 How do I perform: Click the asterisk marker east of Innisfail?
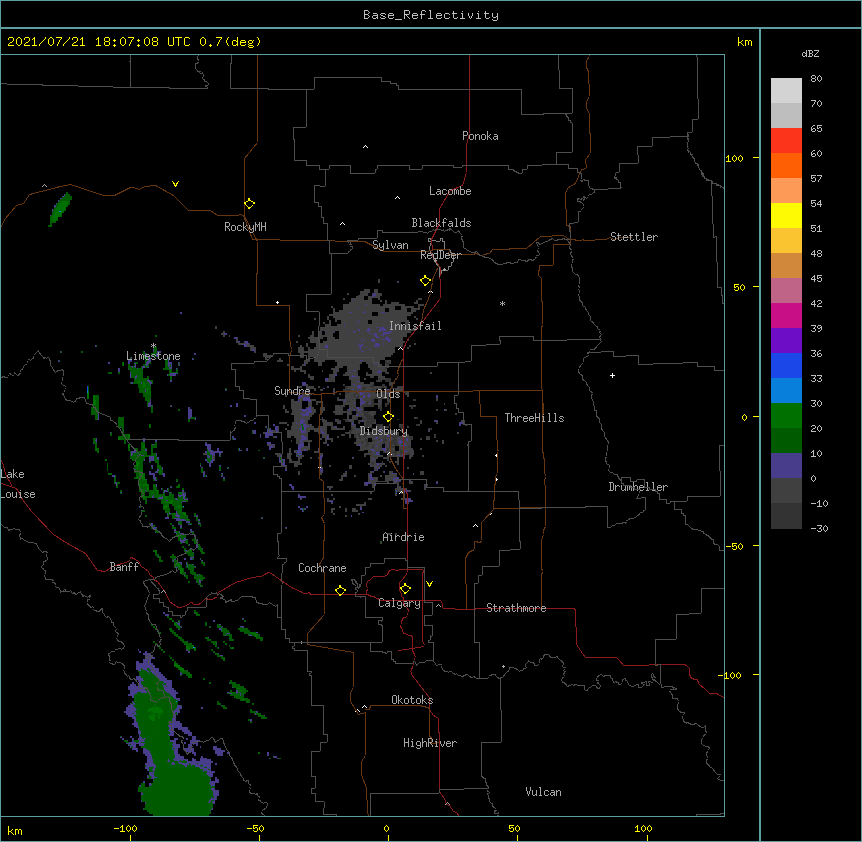[x=502, y=303]
